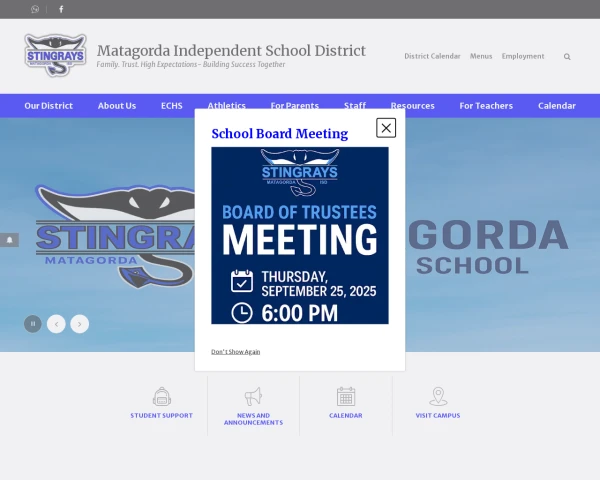600x480 pixels.
Task: Click the Stingrays logo in the header
Action: (x=55, y=55)
